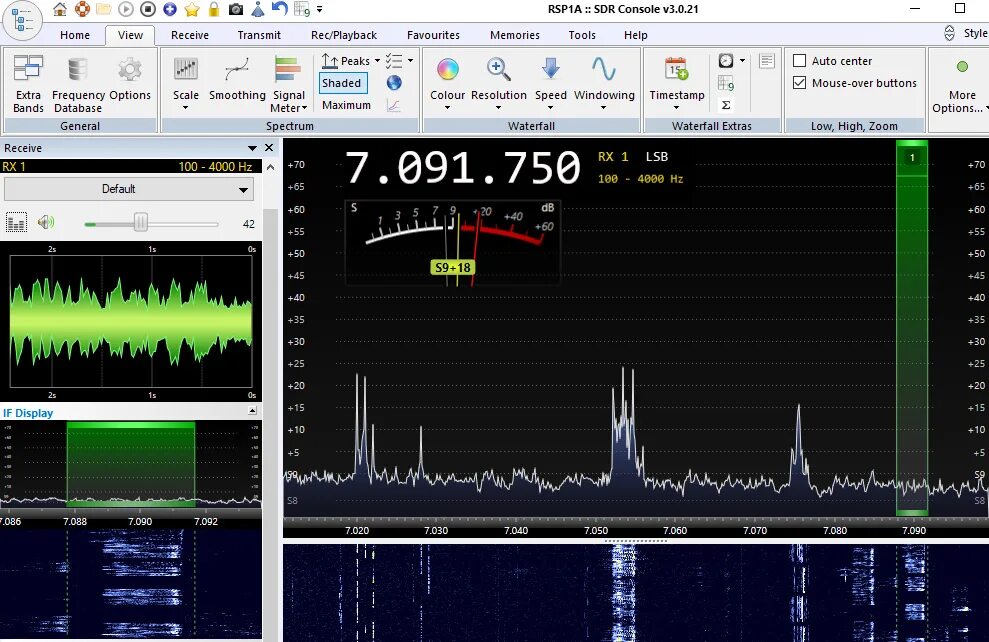The width and height of the screenshot is (989, 642).
Task: Click the camera screenshot icon
Action: (236, 9)
